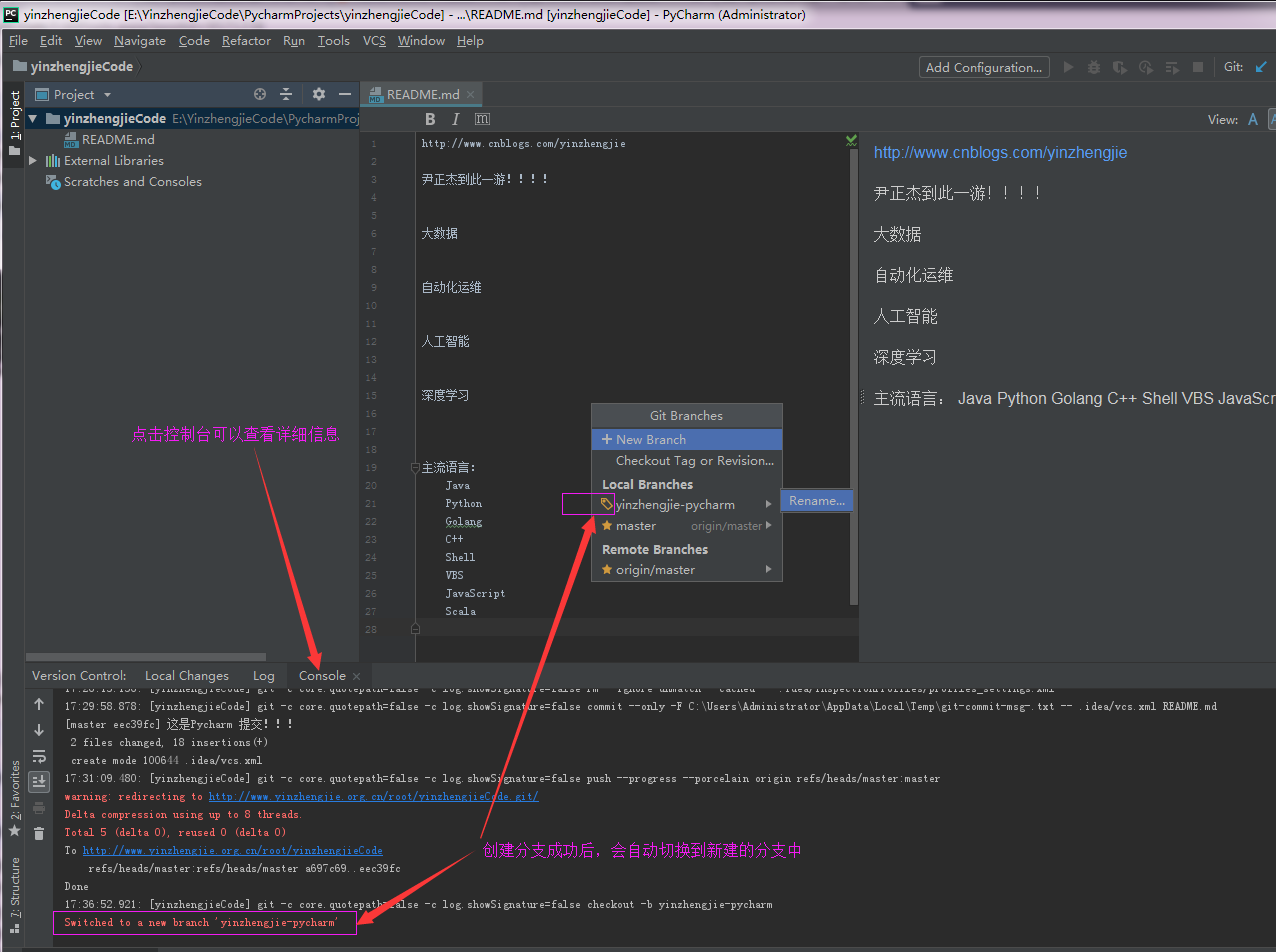1276x952 pixels.
Task: Open Project panel settings gear
Action: tap(319, 94)
